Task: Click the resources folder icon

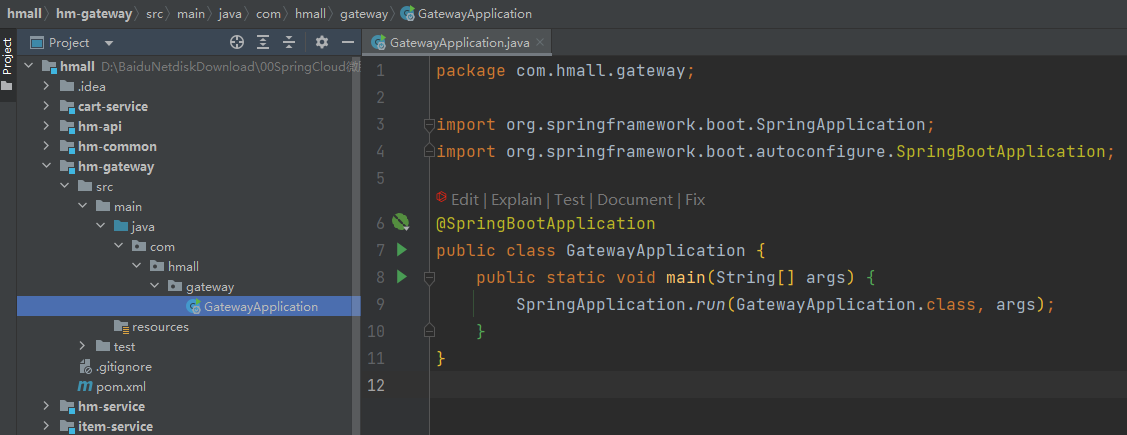Action: click(x=121, y=327)
